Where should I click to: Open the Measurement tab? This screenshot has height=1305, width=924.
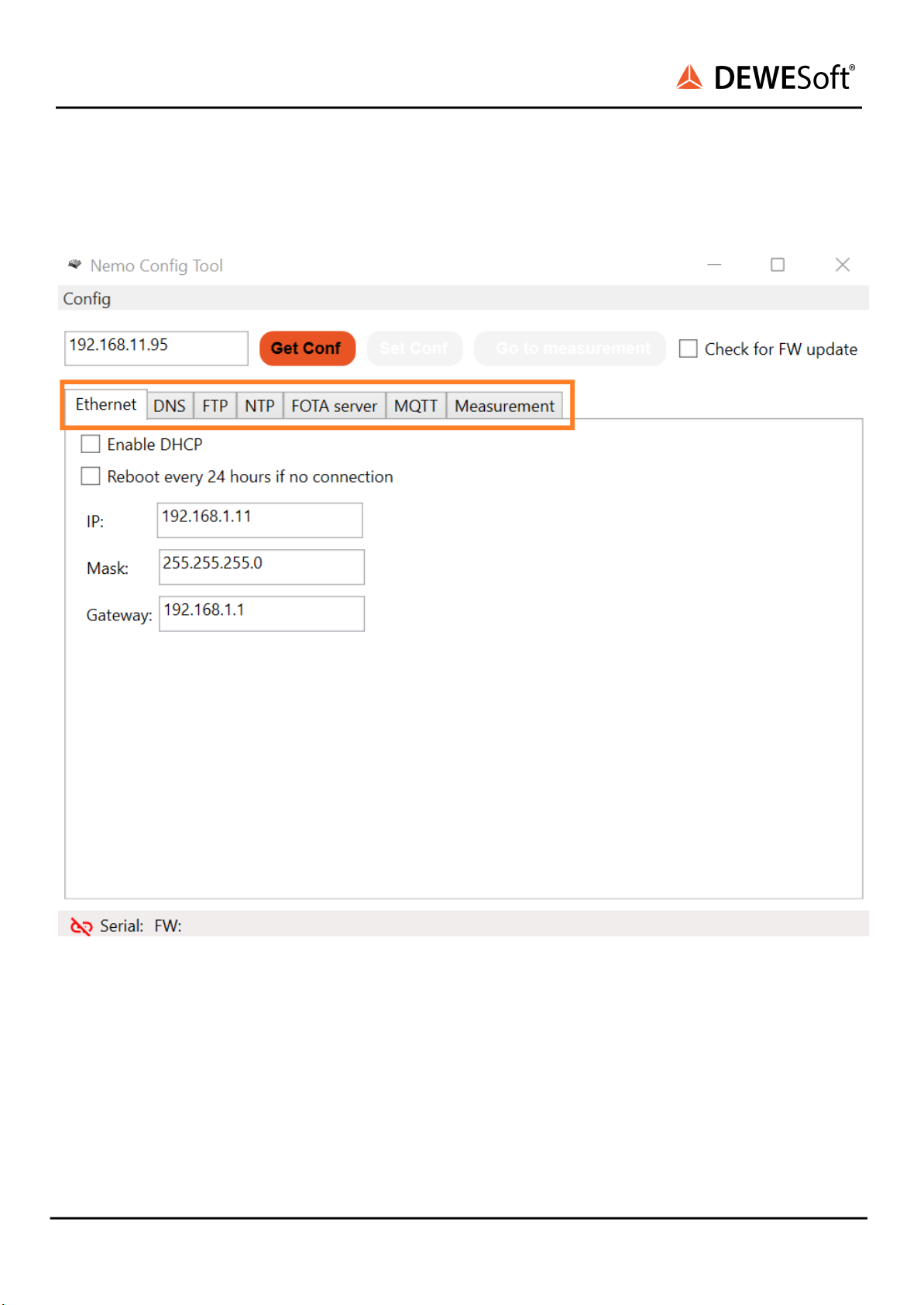(x=504, y=406)
